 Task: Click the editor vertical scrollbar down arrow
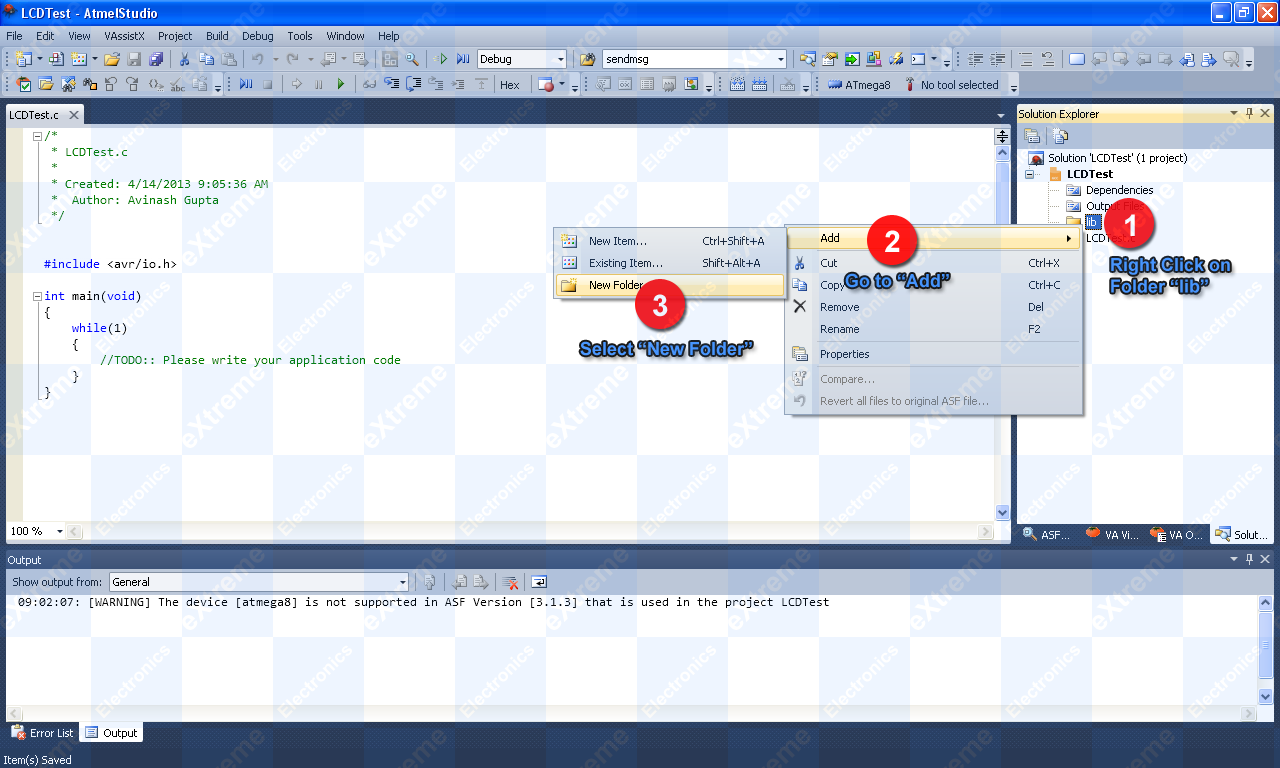coord(1003,512)
